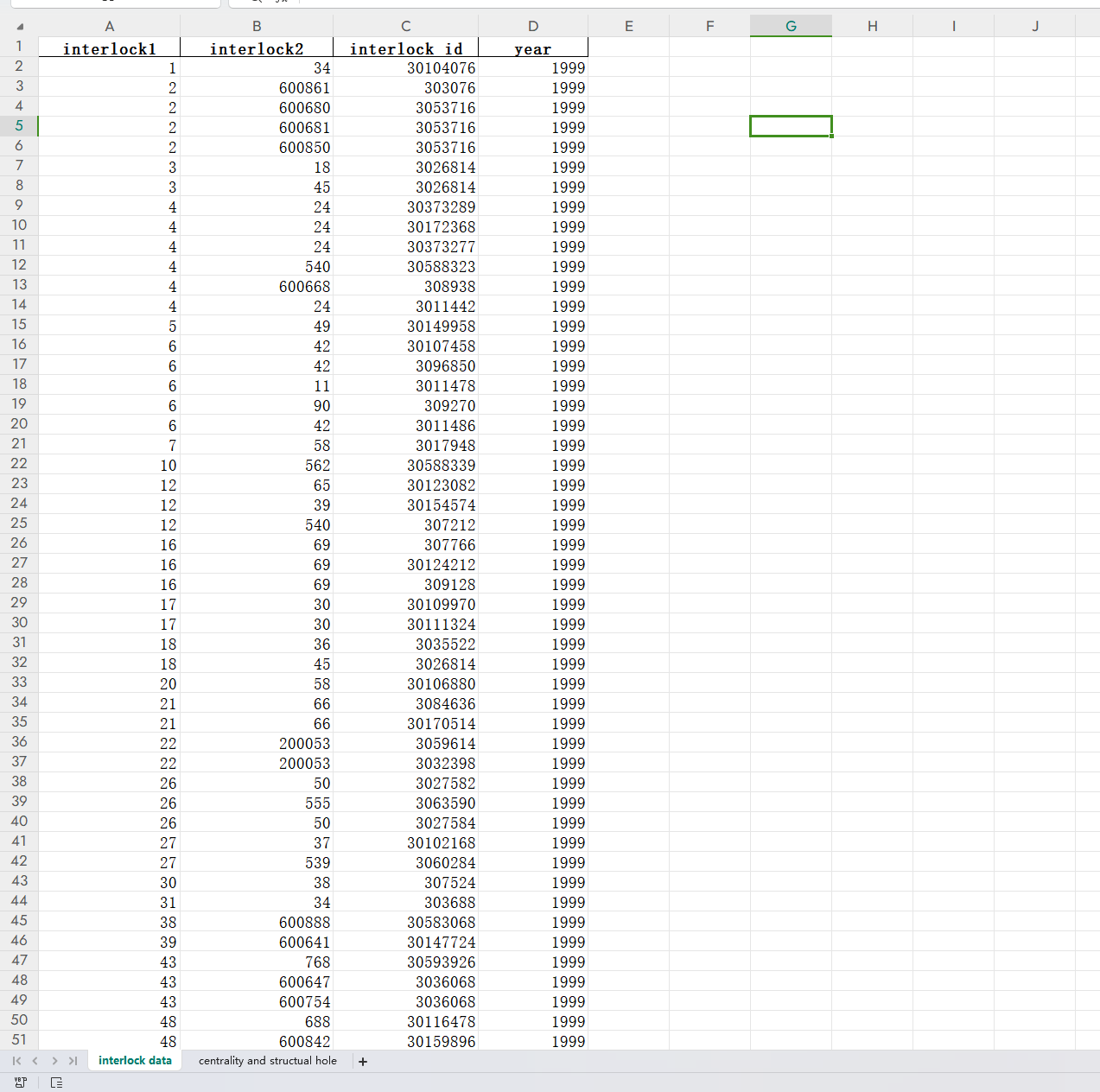Click the cell containing 600861
The image size is (1100, 1092).
304,88
